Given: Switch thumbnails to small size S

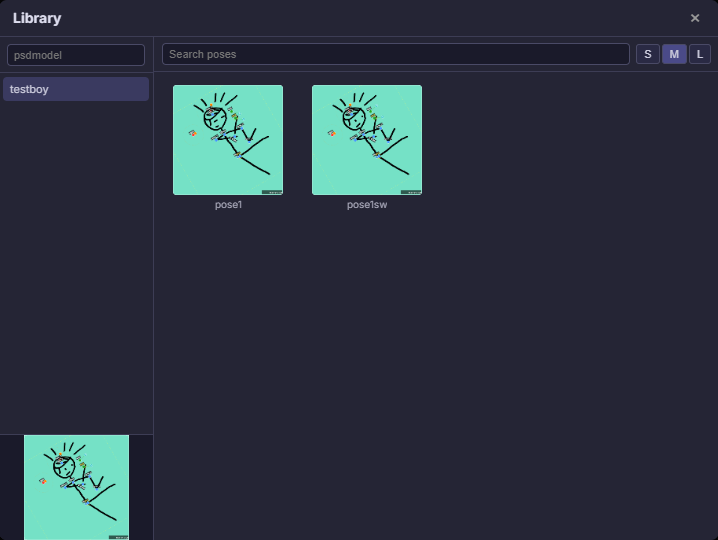Looking at the screenshot, I should [x=647, y=54].
